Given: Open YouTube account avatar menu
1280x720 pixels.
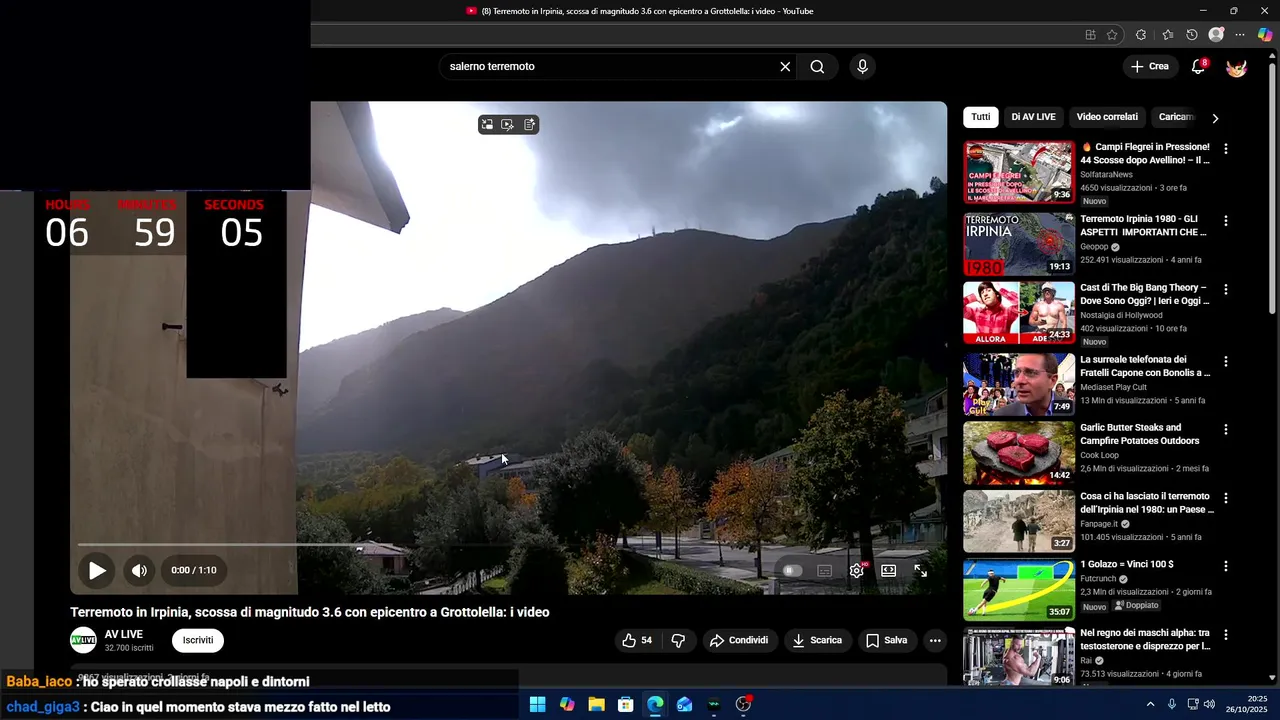Looking at the screenshot, I should tap(1236, 67).
